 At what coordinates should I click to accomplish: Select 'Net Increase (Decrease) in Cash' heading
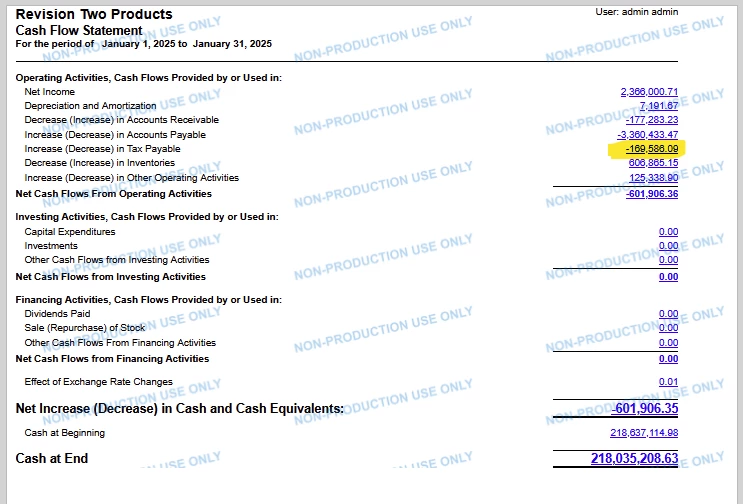tap(180, 408)
